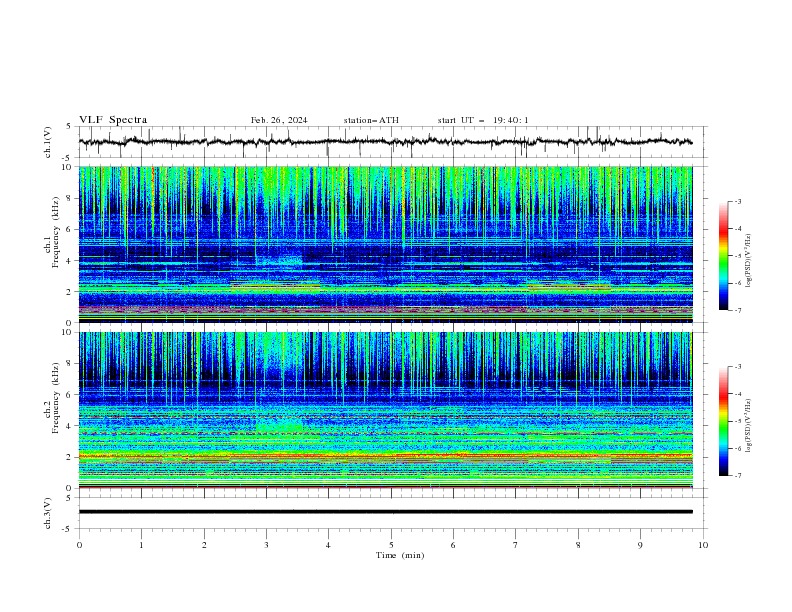
Task: Click the 'start UT = 19:40:1' text
Action: [483, 120]
